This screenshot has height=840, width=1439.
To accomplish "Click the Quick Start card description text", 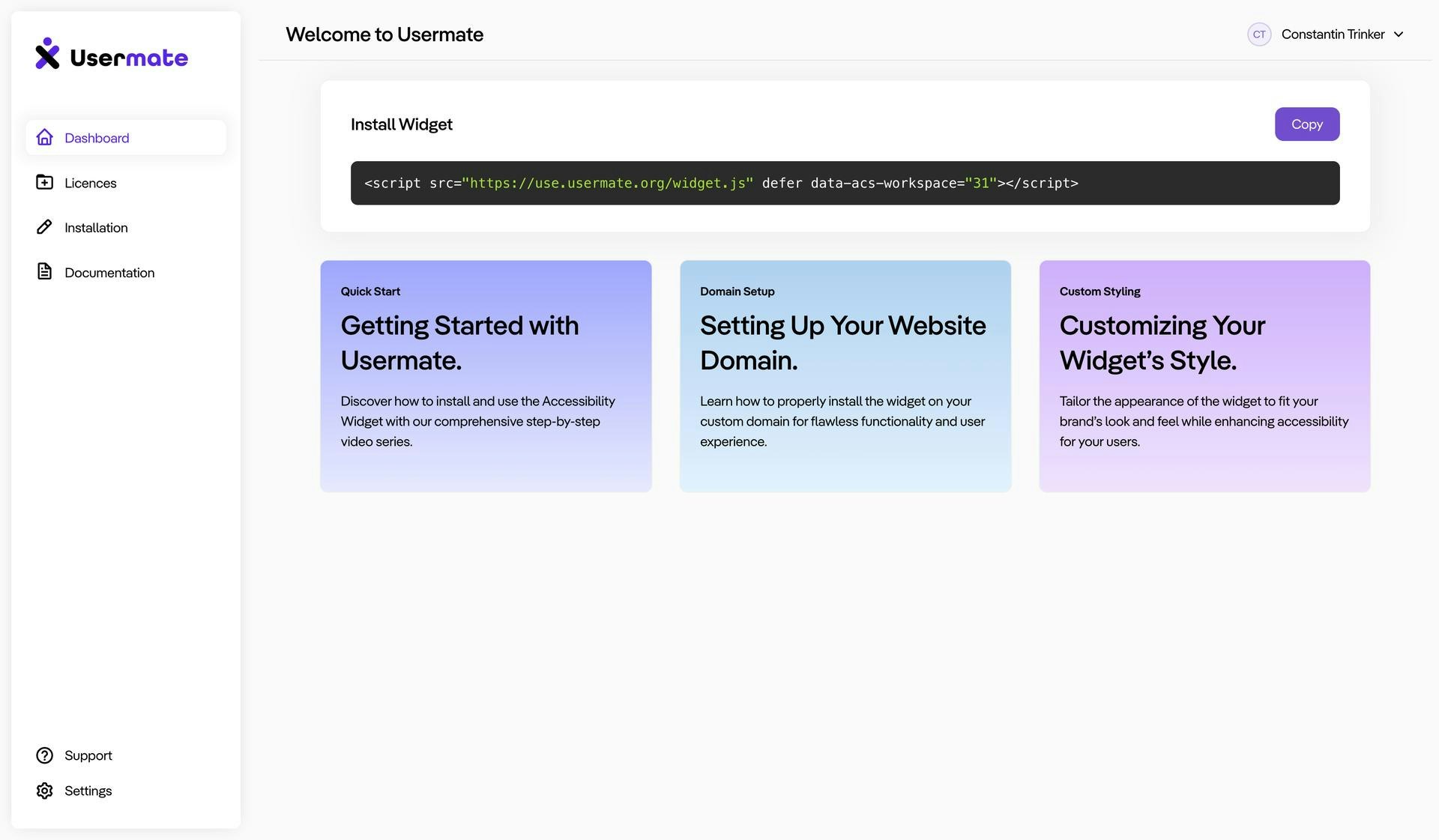I will pyautogui.click(x=478, y=421).
